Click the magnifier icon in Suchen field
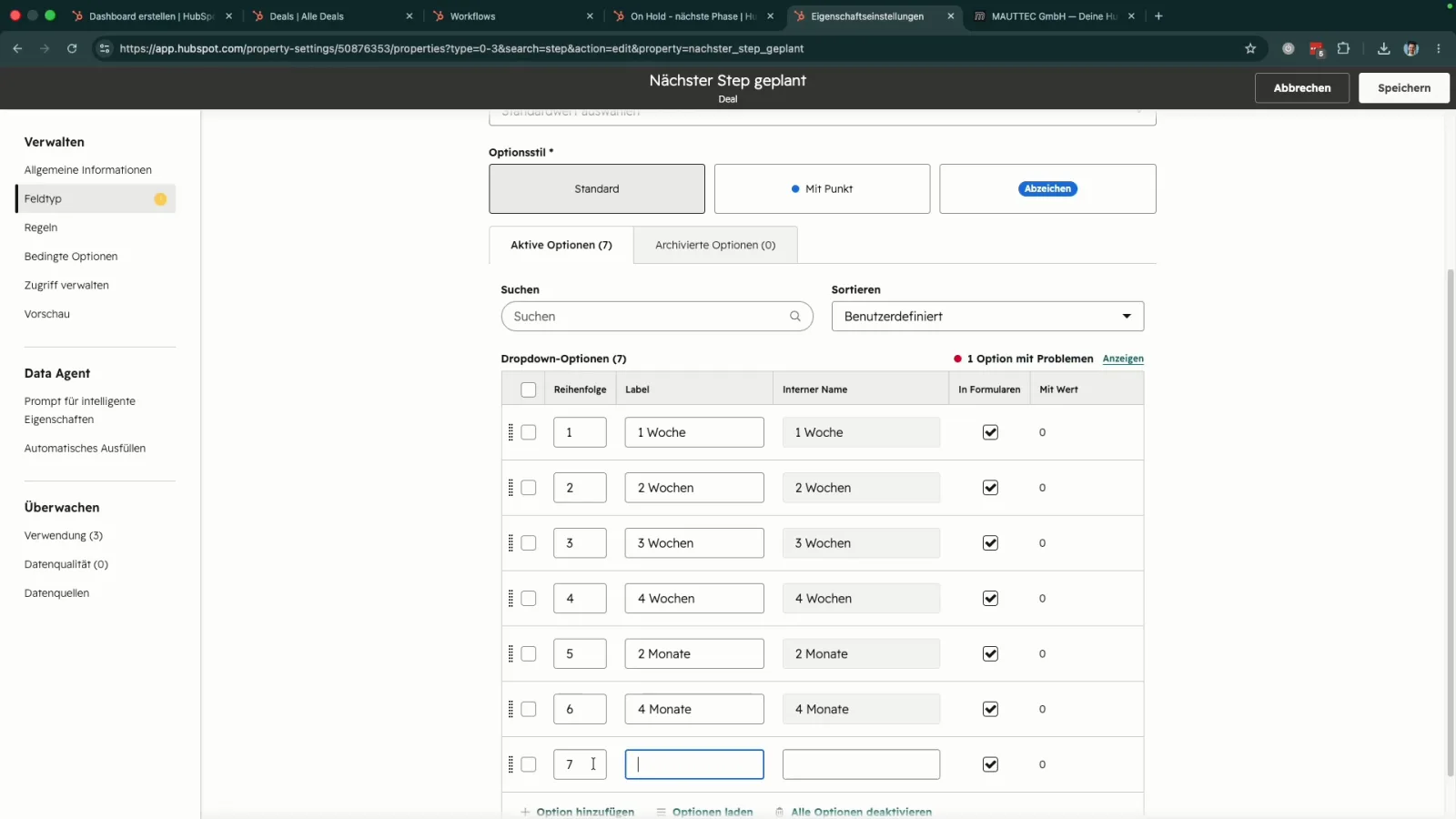The width and height of the screenshot is (1456, 819). pos(795,316)
